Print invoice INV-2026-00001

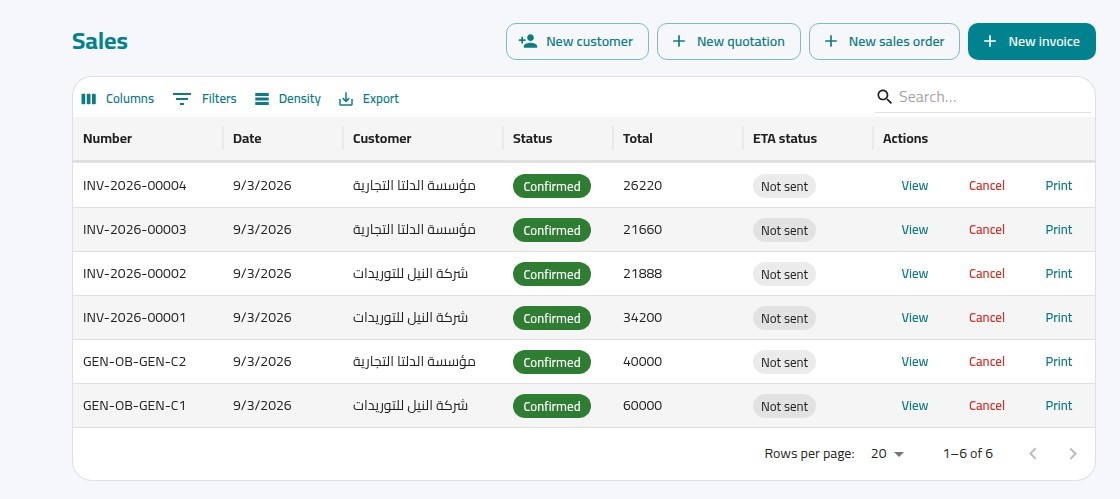[x=1059, y=318]
